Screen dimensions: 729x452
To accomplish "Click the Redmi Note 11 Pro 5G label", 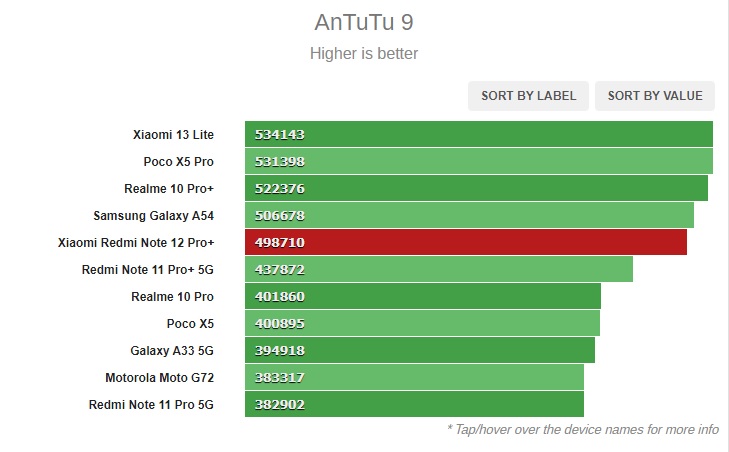I will point(151,405).
